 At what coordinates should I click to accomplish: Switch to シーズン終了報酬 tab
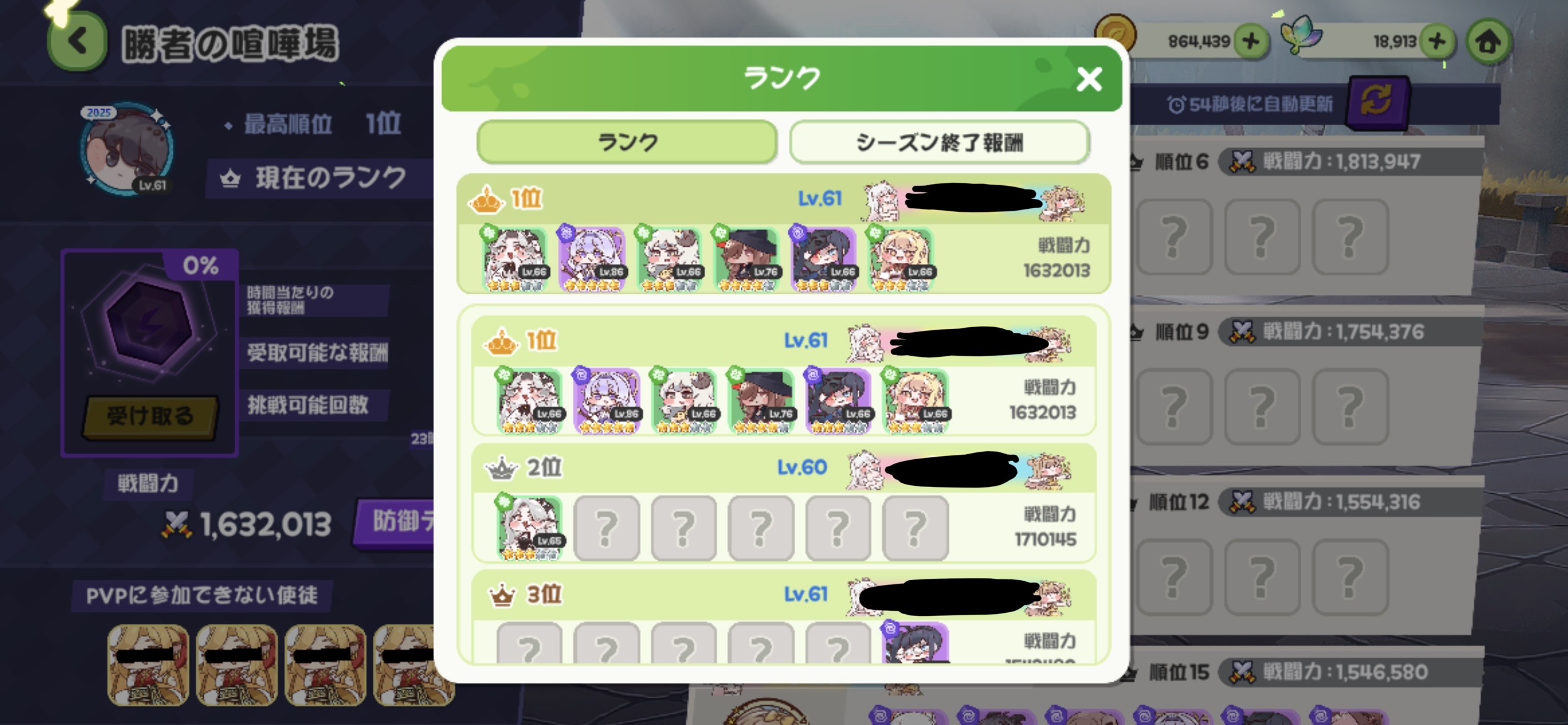tap(939, 143)
